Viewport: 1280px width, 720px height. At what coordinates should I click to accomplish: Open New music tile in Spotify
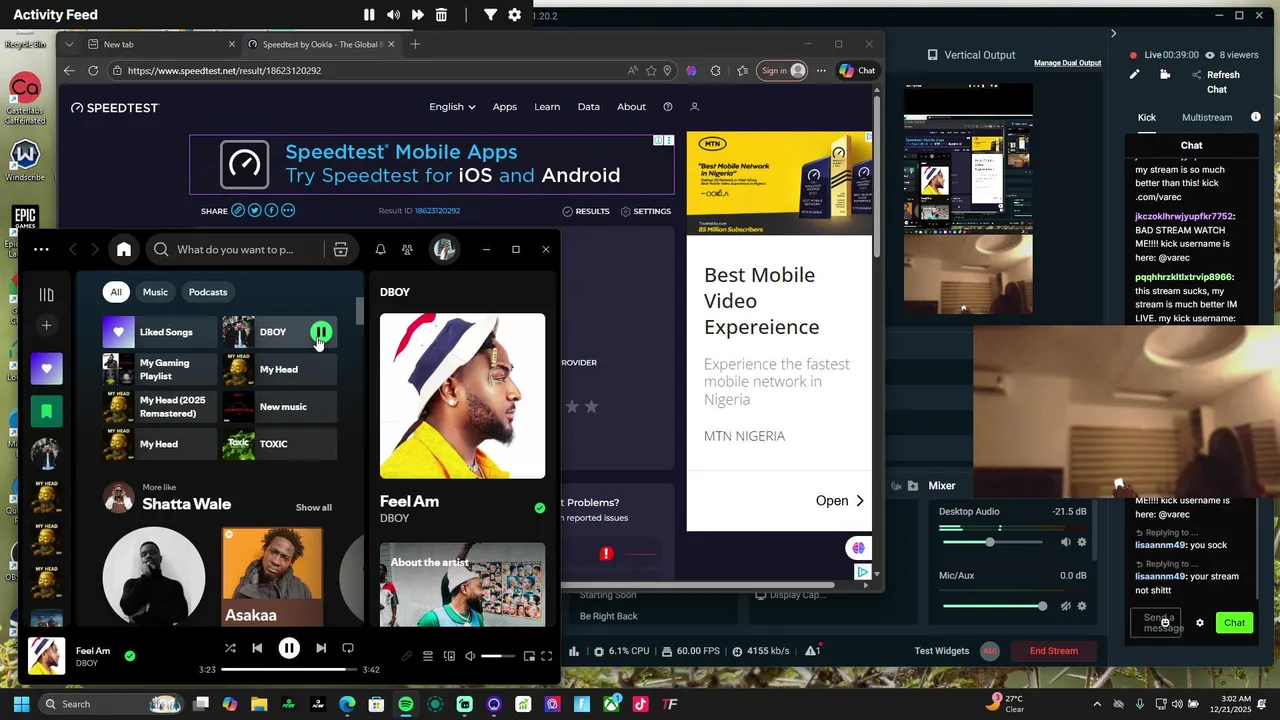coord(279,407)
